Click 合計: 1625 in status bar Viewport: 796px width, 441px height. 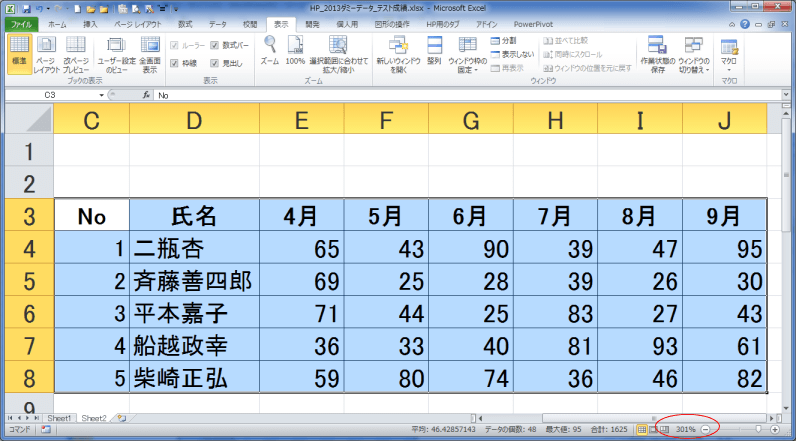[x=609, y=429]
